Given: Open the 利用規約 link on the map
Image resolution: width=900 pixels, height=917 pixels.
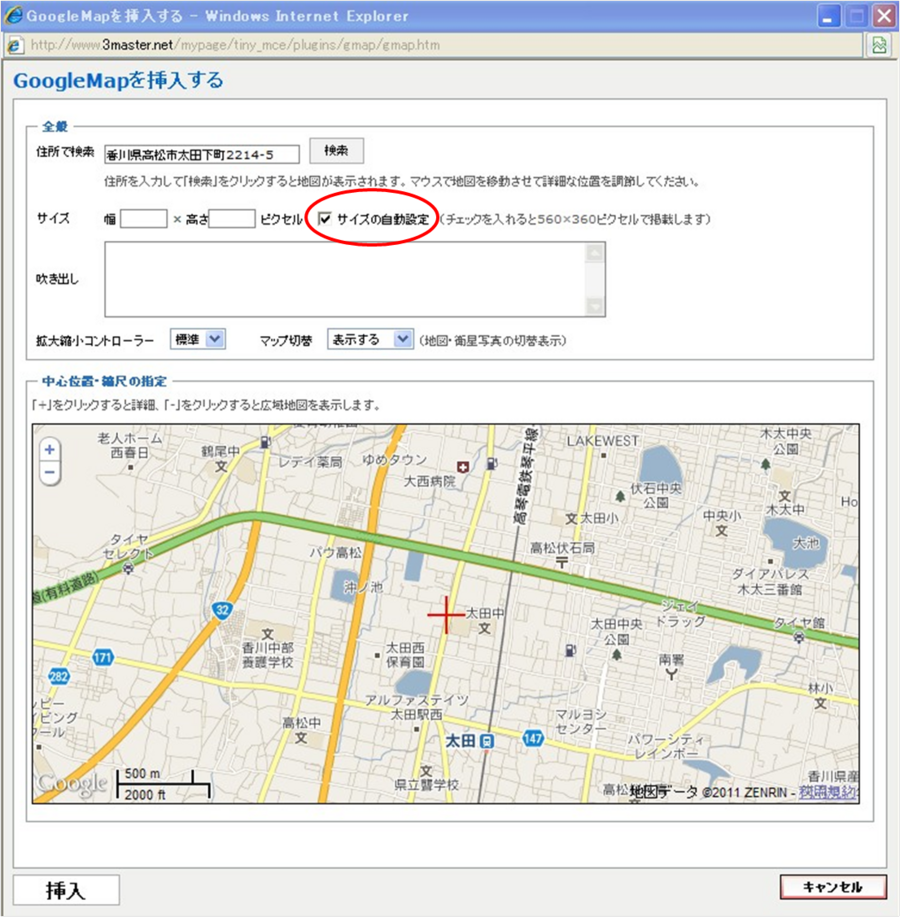Looking at the screenshot, I should click(x=828, y=792).
